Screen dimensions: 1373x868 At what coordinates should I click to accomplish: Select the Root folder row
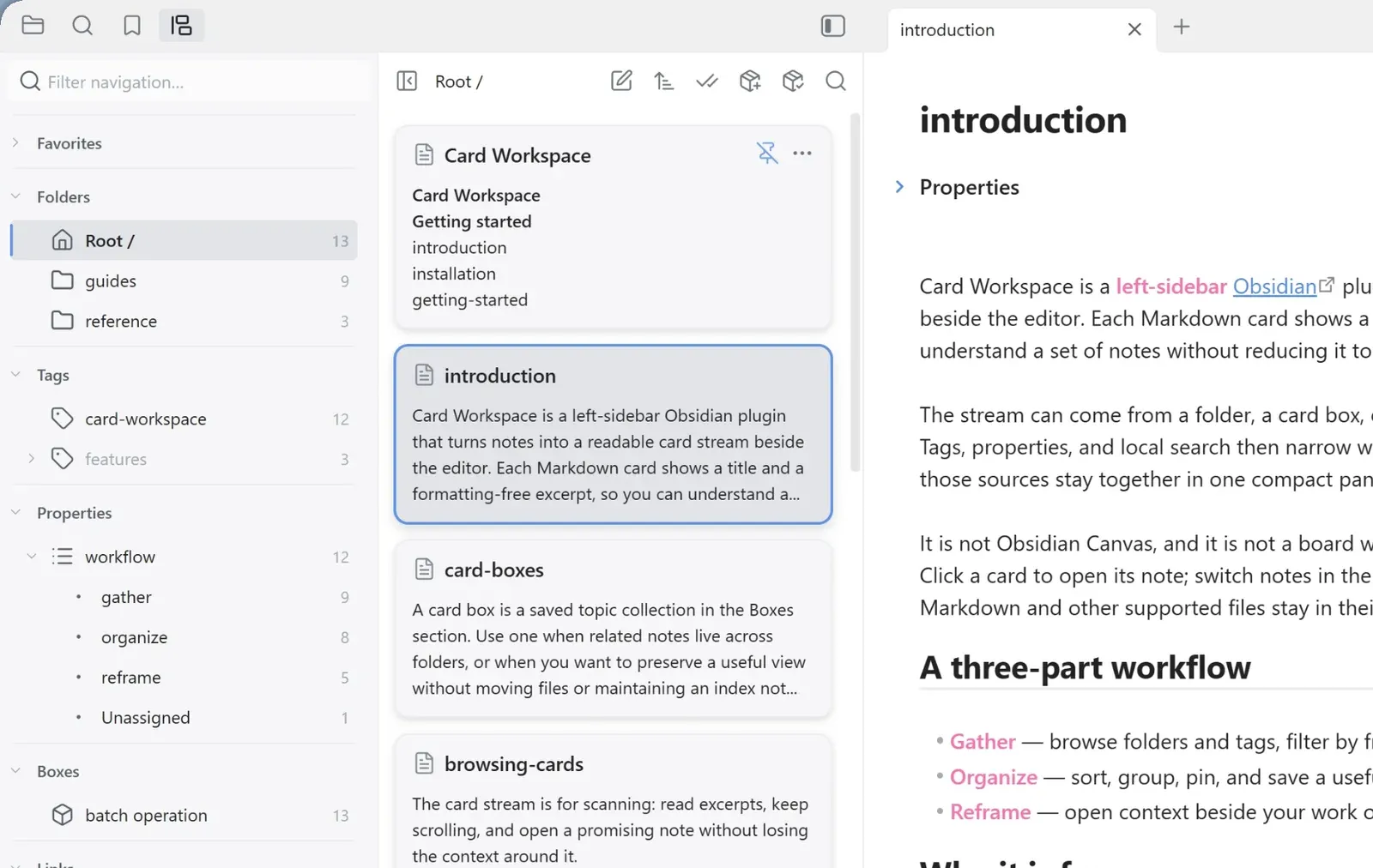click(184, 240)
